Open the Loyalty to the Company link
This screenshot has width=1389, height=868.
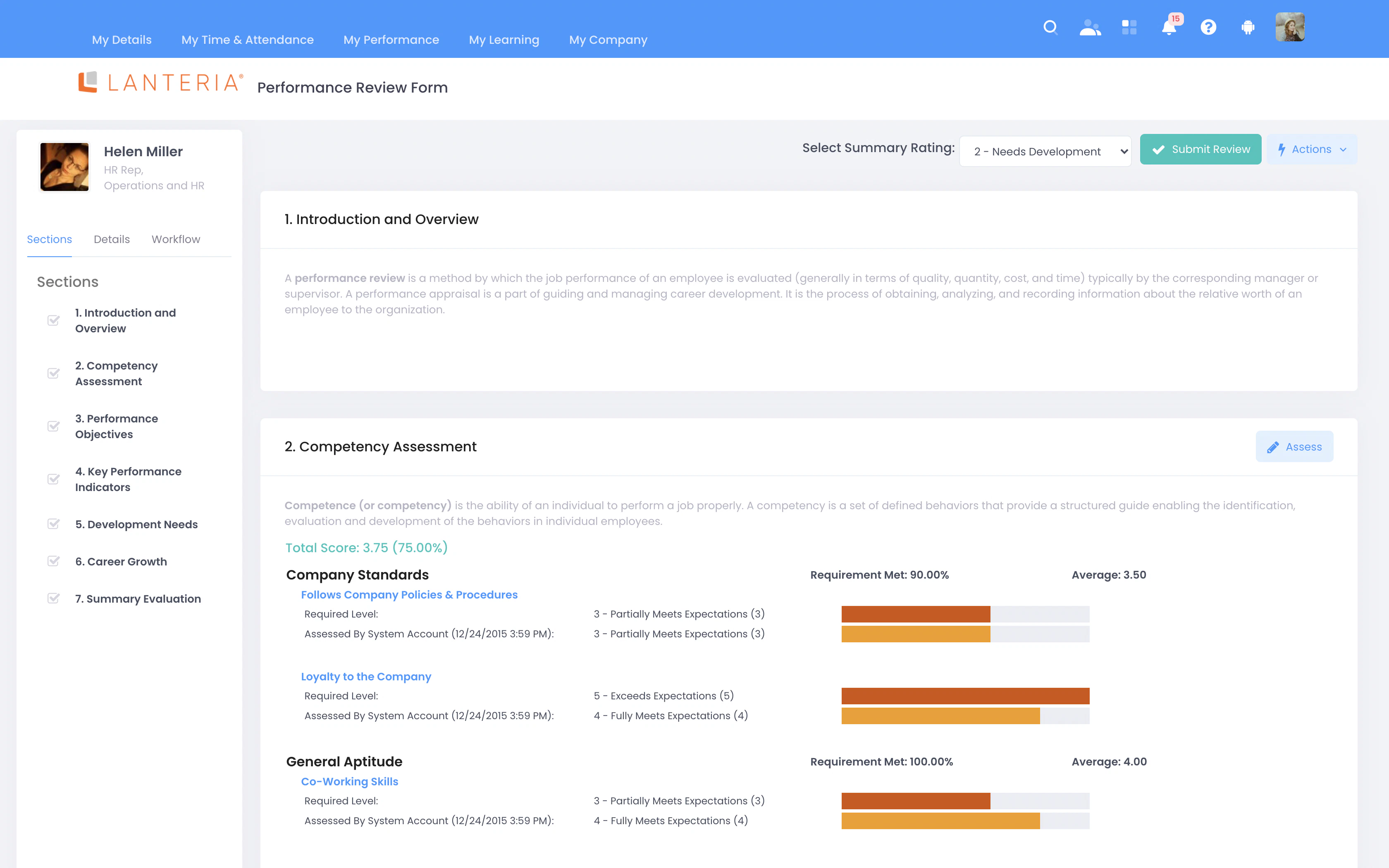[x=366, y=676]
